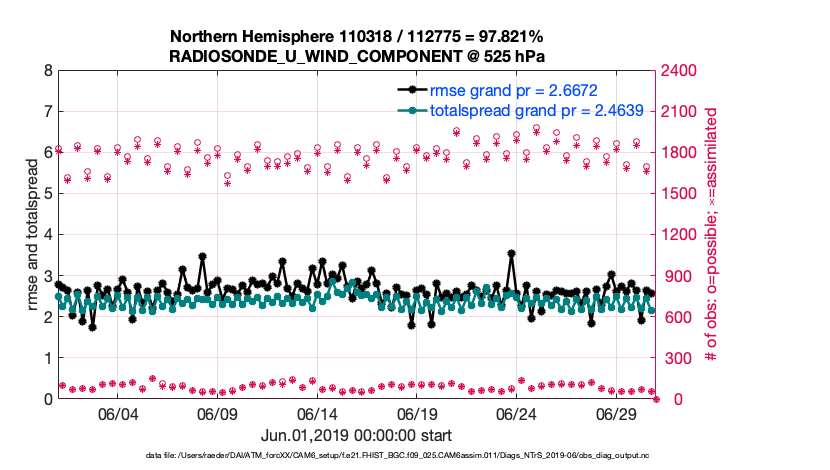This screenshot has width=830, height=470.
Task: Click the 8 tick on left axis
Action: pos(45,71)
